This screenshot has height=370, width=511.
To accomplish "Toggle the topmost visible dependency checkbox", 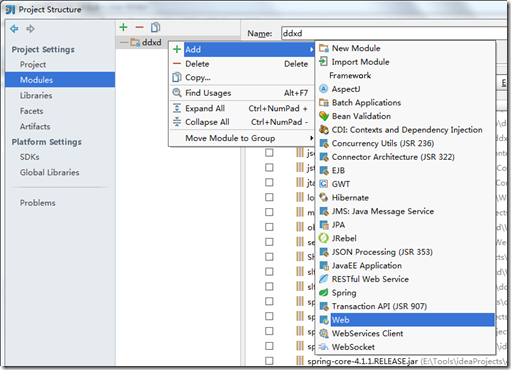I will pos(269,153).
